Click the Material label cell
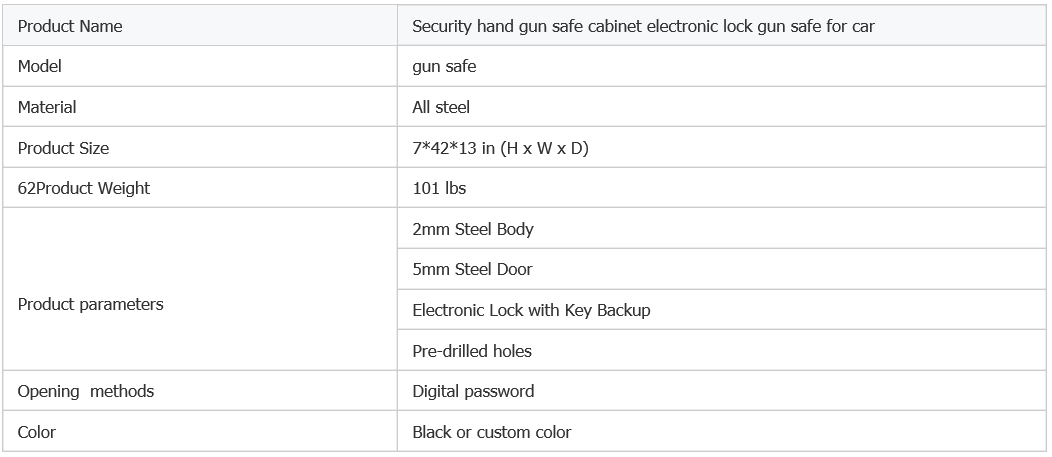This screenshot has width=1052, height=457. point(200,107)
